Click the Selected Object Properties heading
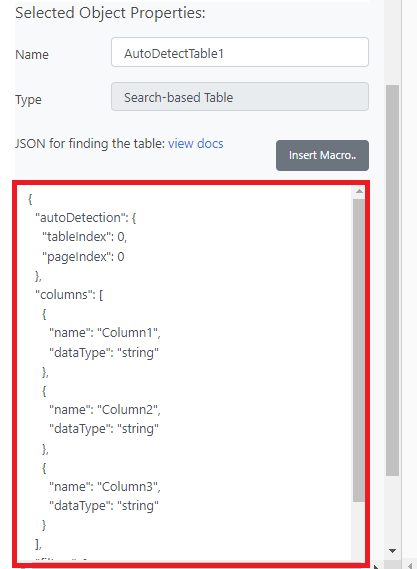This screenshot has width=417, height=569. click(110, 13)
